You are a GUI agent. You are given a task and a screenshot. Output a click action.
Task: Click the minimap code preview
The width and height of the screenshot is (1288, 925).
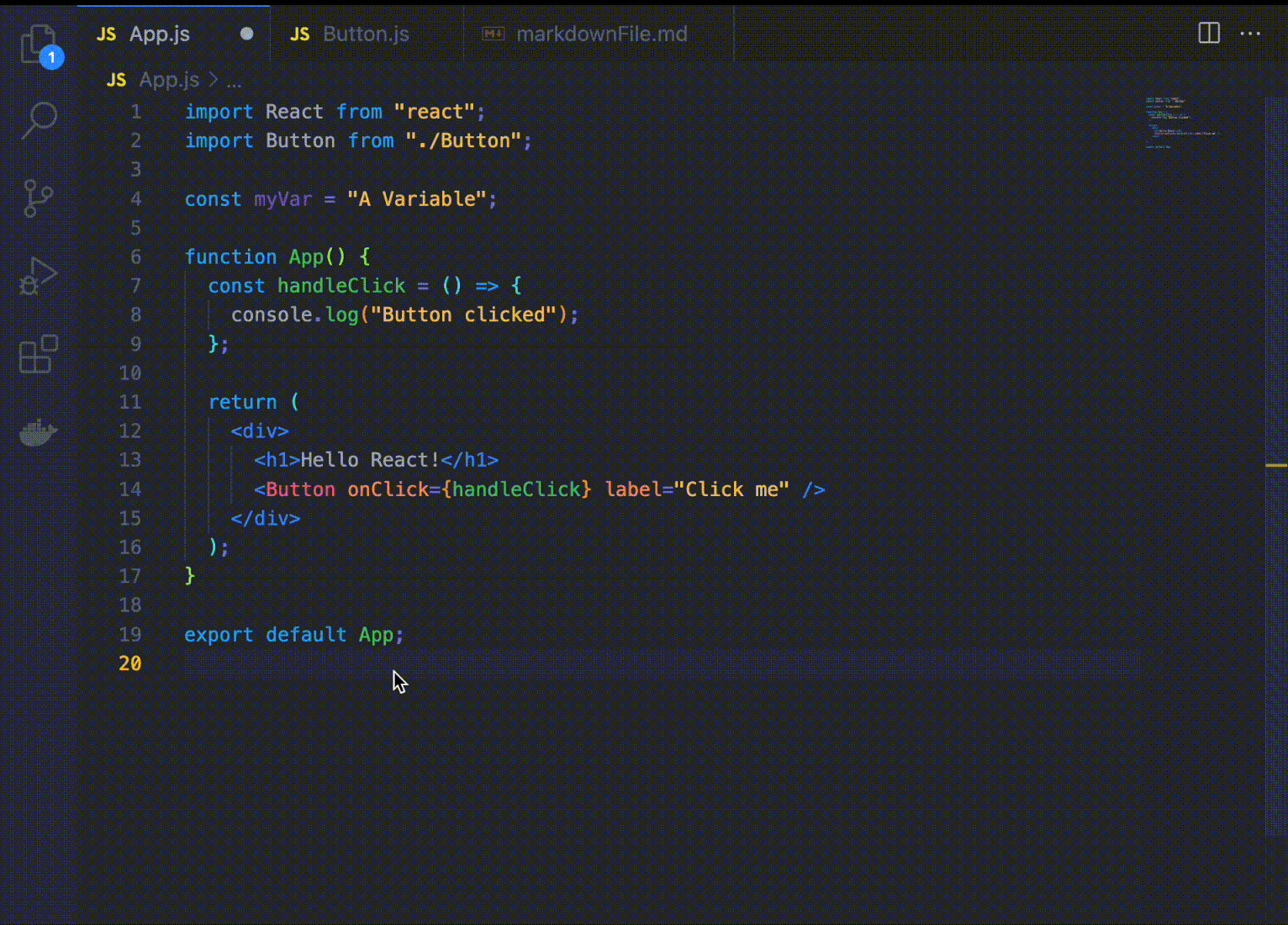click(x=1180, y=122)
